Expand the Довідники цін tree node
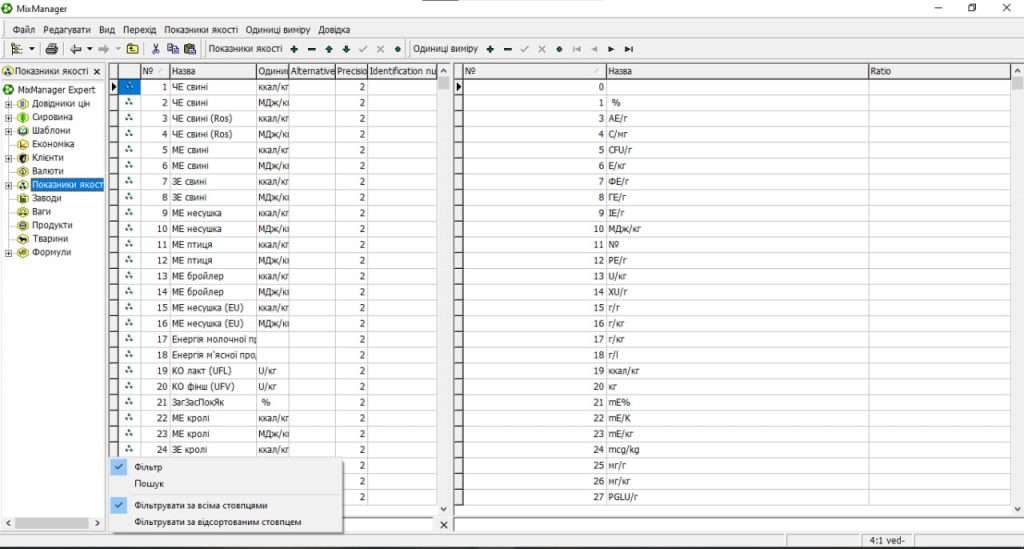Image resolution: width=1024 pixels, height=549 pixels. pyautogui.click(x=8, y=104)
